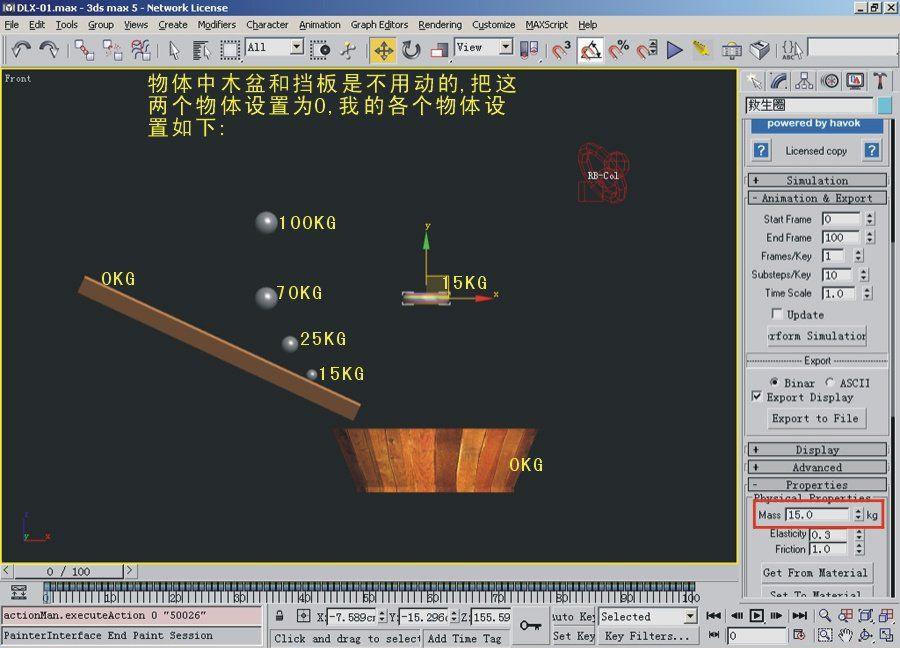Expand the Simulation rollout

pos(816,180)
